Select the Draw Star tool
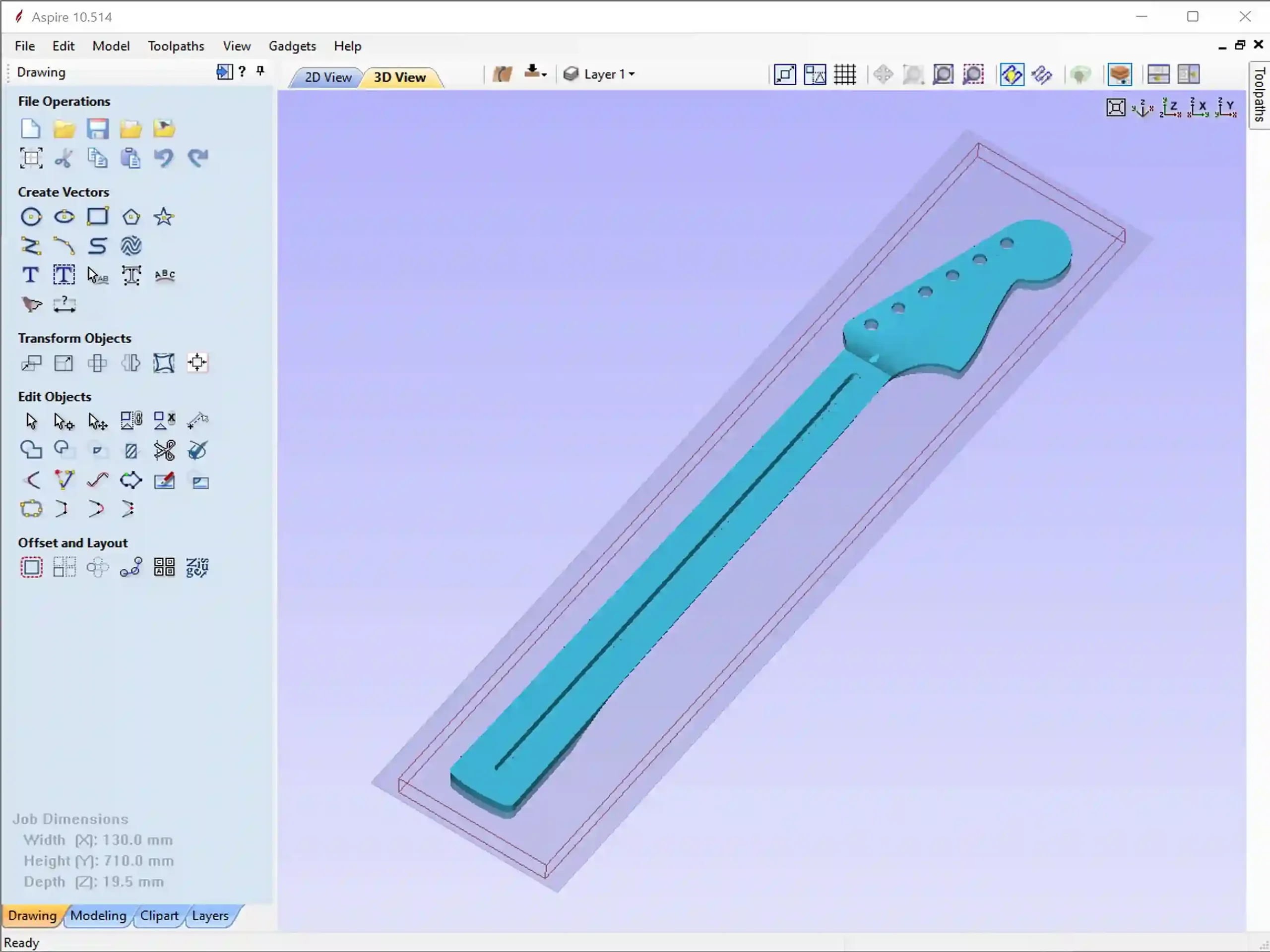The image size is (1270, 952). (164, 217)
